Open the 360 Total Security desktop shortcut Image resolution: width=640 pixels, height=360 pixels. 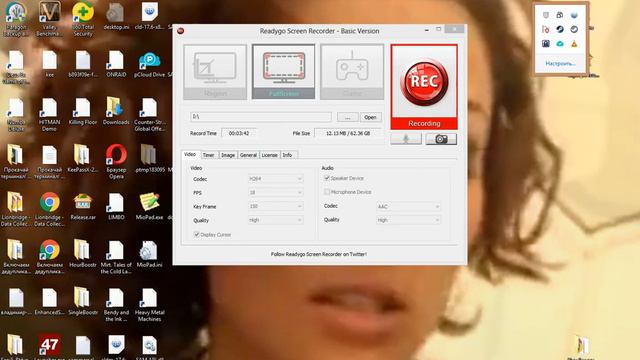pyautogui.click(x=83, y=18)
